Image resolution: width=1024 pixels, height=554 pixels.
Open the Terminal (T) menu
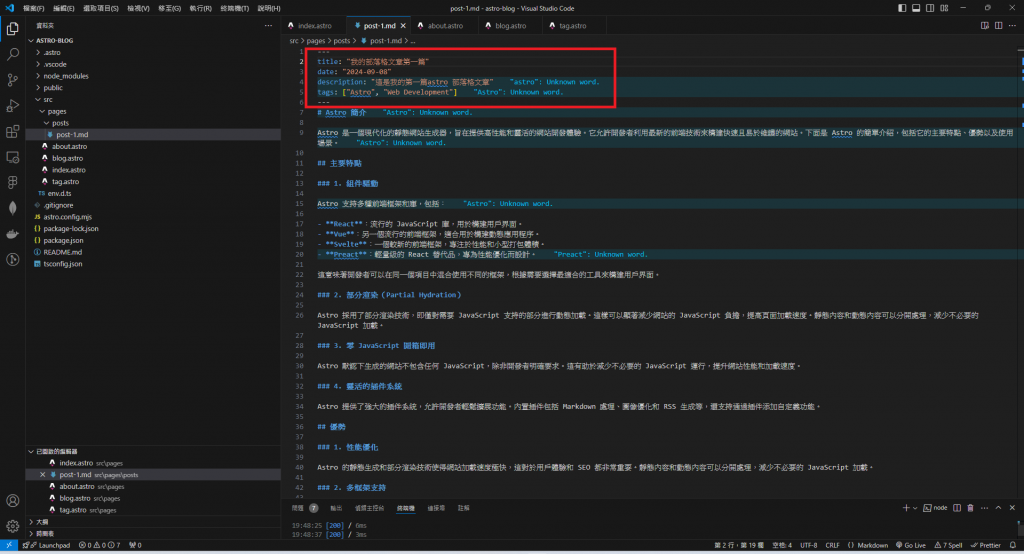[x=234, y=8]
